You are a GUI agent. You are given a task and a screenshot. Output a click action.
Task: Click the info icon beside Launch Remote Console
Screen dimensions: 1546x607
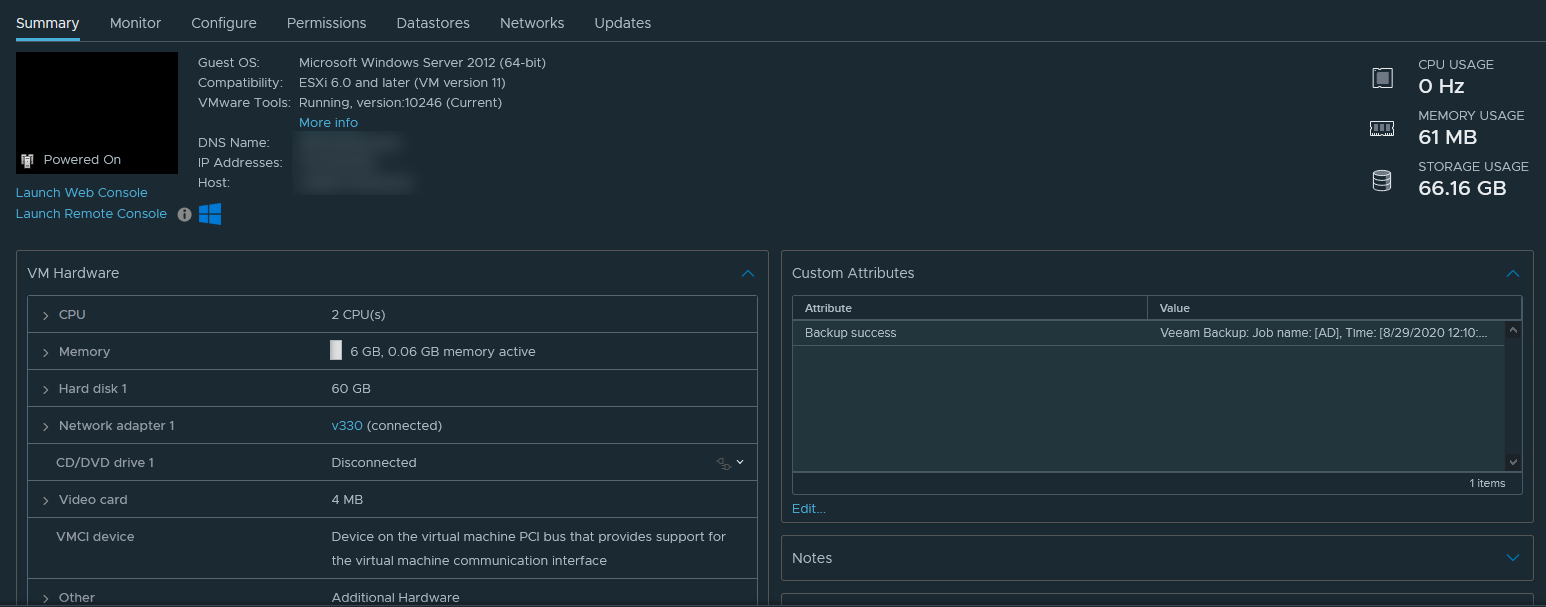tap(184, 214)
